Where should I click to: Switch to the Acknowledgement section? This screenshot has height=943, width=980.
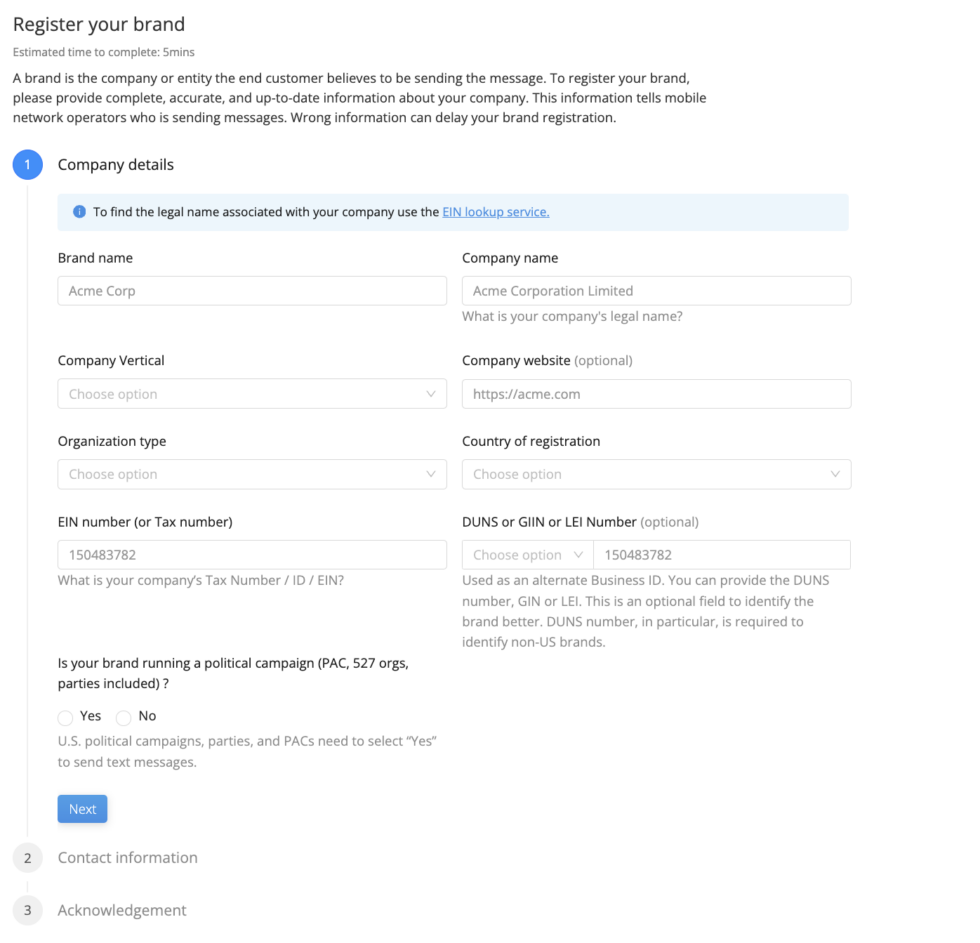click(x=122, y=910)
